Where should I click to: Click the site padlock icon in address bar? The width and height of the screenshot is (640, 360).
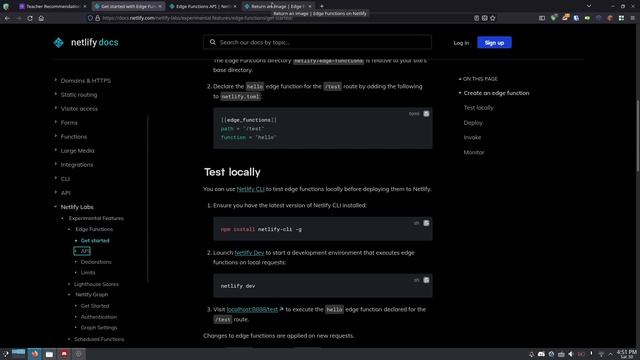[x=98, y=18]
